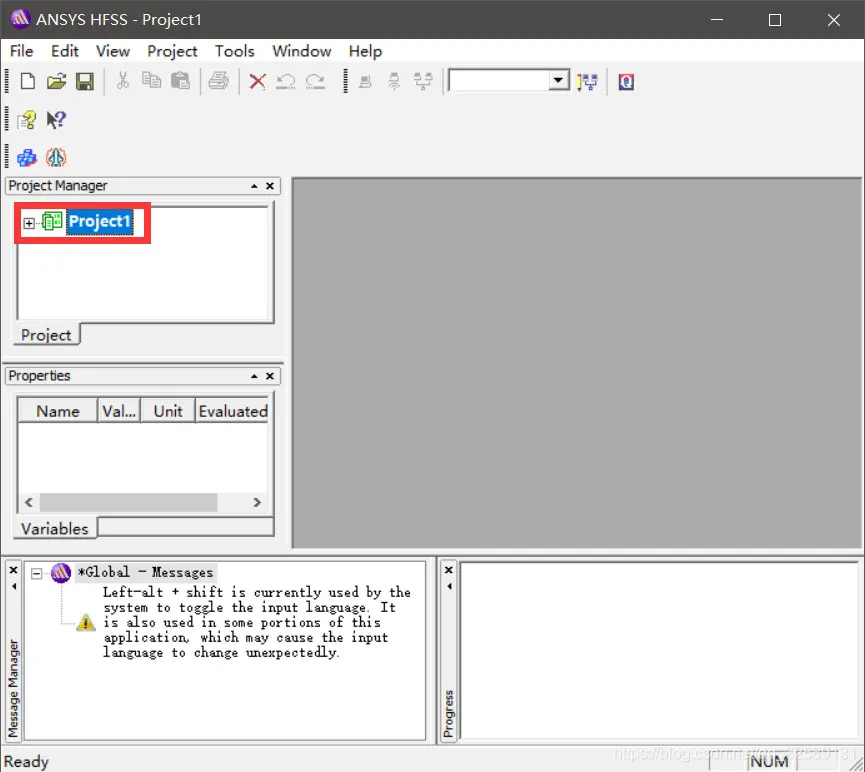
Task: Click the middle grayed simulation toolbar icon
Action: (394, 82)
